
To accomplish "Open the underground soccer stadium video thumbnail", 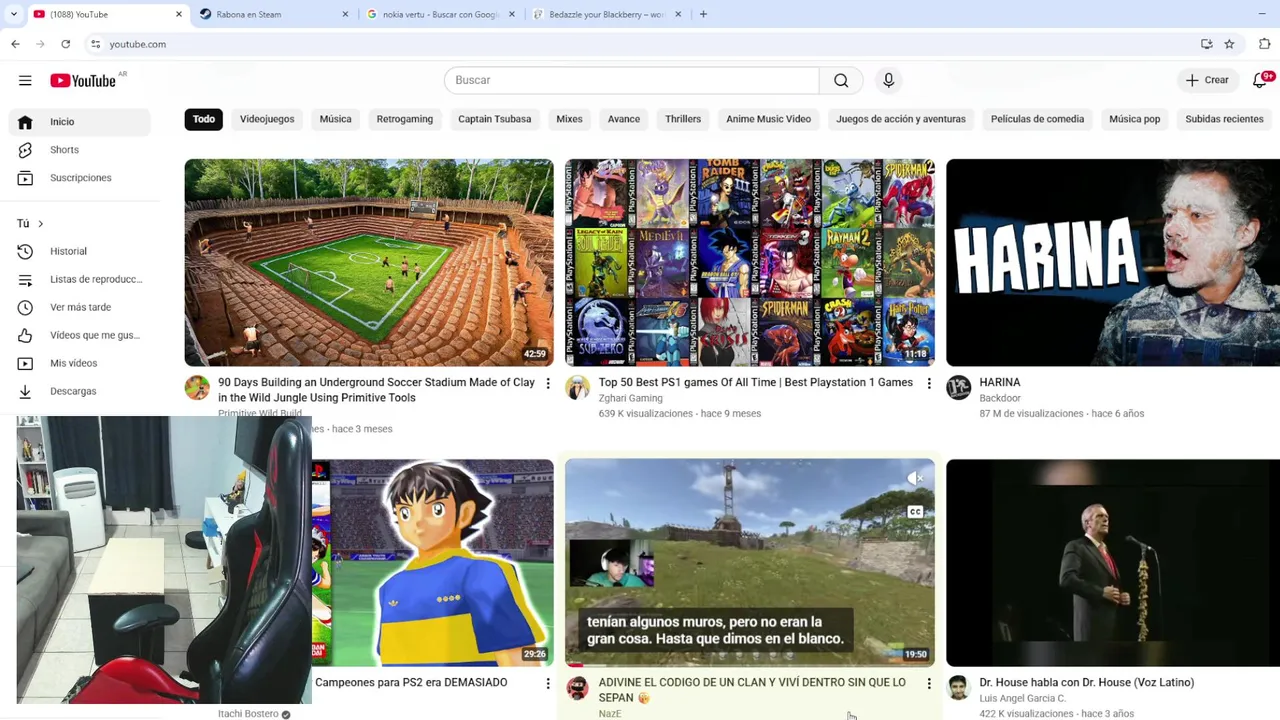I will pos(369,262).
